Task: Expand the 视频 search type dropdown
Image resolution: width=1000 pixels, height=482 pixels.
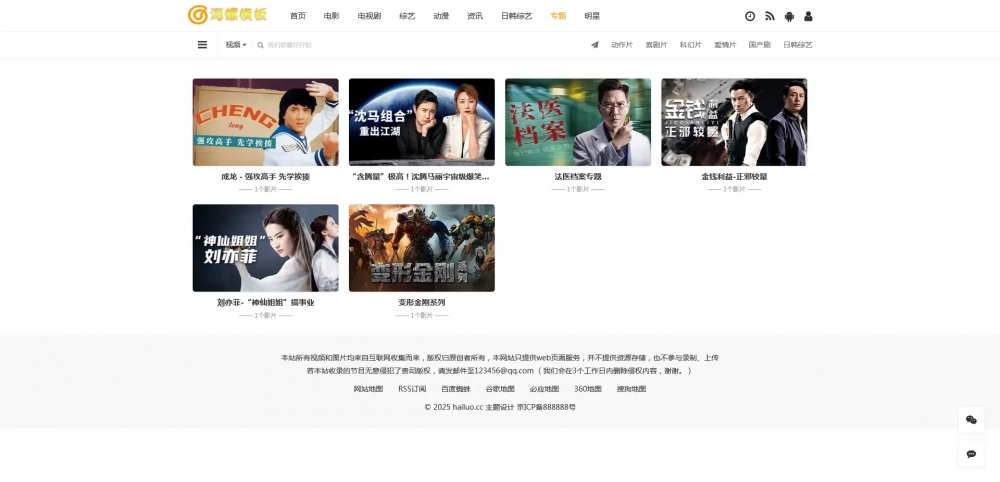Action: tap(236, 45)
